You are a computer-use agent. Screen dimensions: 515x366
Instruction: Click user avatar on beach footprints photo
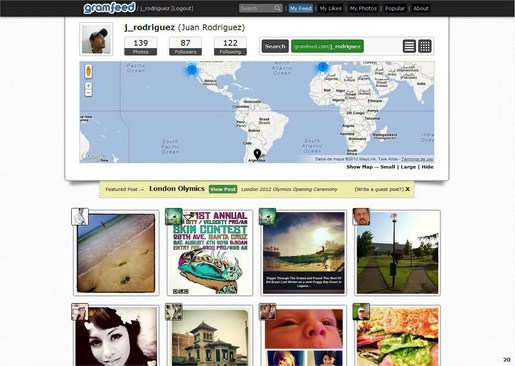pos(80,217)
